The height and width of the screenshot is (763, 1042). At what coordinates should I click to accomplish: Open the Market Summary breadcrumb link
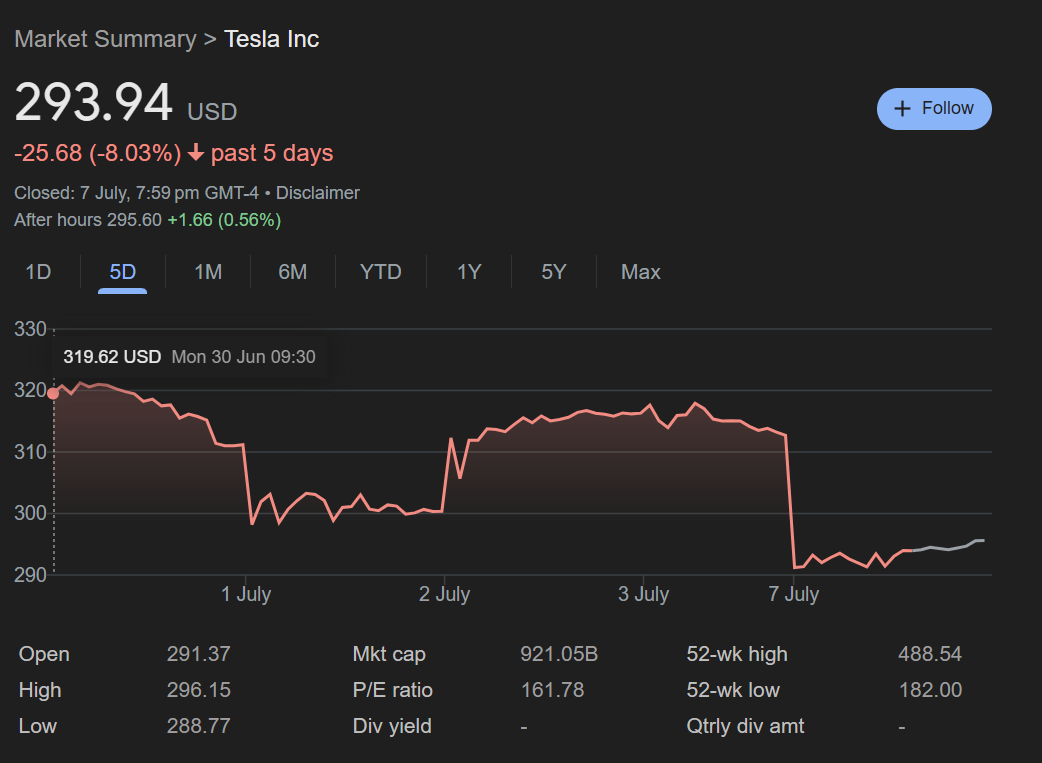pyautogui.click(x=105, y=39)
